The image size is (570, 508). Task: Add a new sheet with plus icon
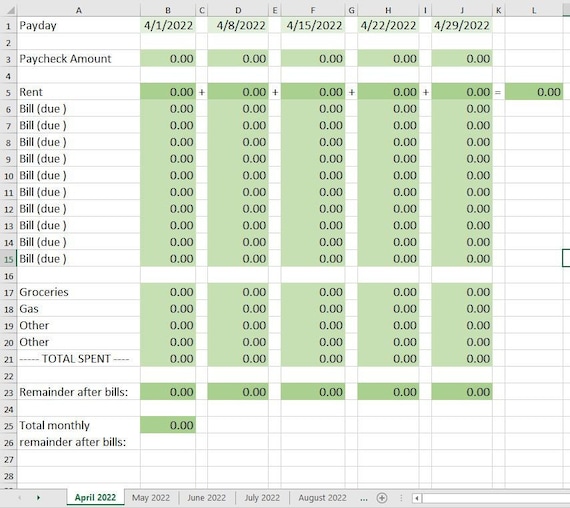tap(382, 498)
